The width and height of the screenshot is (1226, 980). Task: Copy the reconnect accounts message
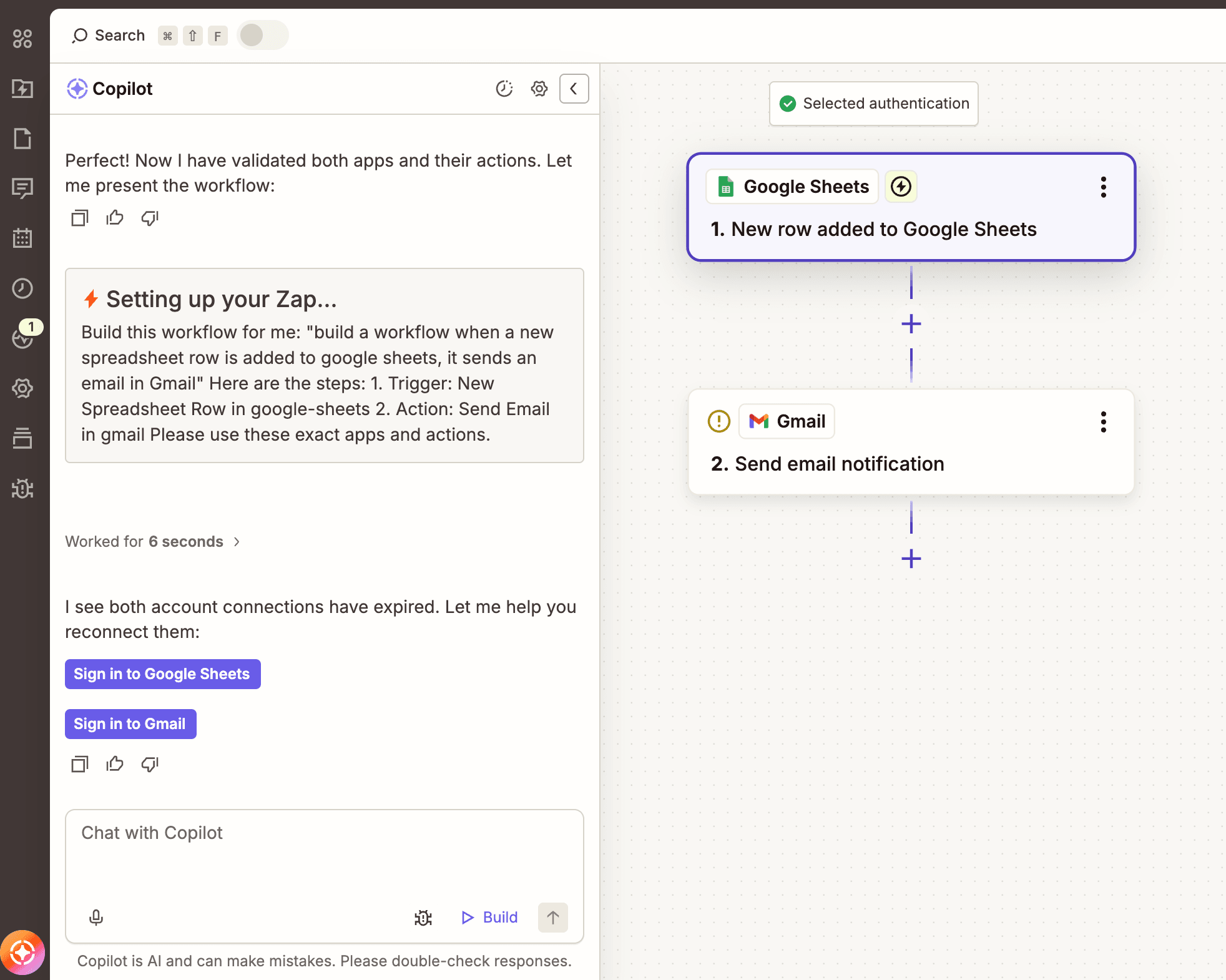pos(80,764)
